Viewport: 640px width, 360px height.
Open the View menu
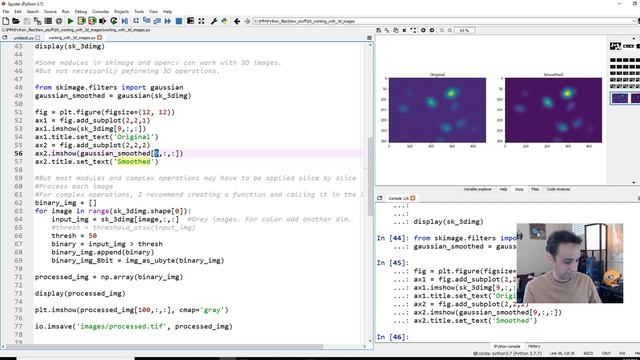pos(153,11)
